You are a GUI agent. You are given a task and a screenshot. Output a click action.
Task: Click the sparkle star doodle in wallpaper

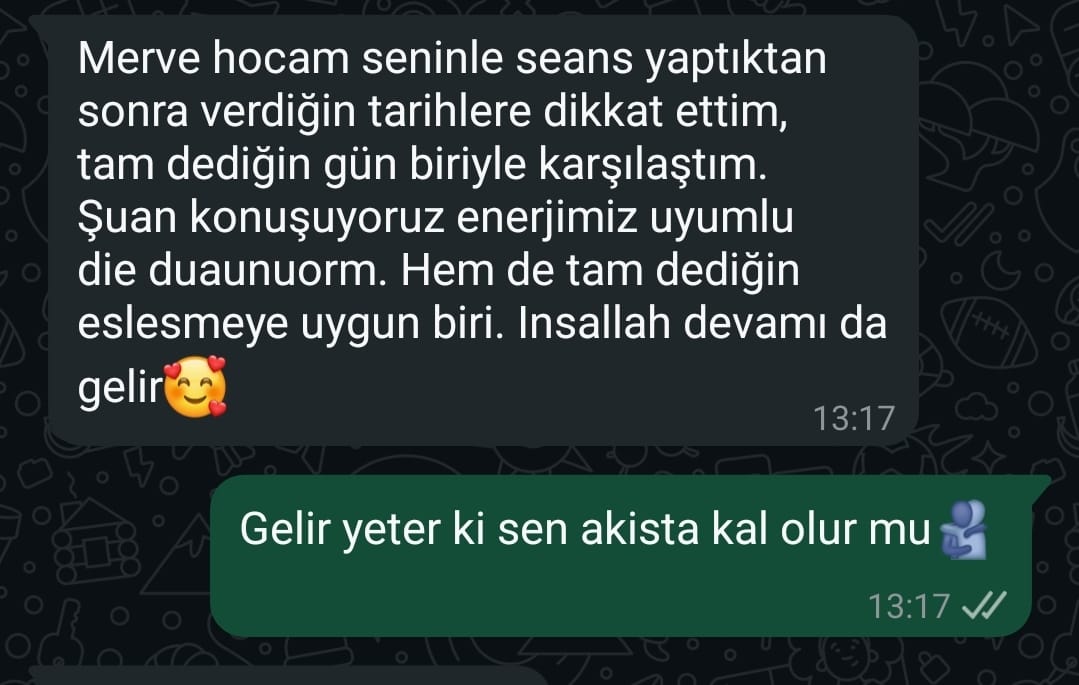pos(990,457)
